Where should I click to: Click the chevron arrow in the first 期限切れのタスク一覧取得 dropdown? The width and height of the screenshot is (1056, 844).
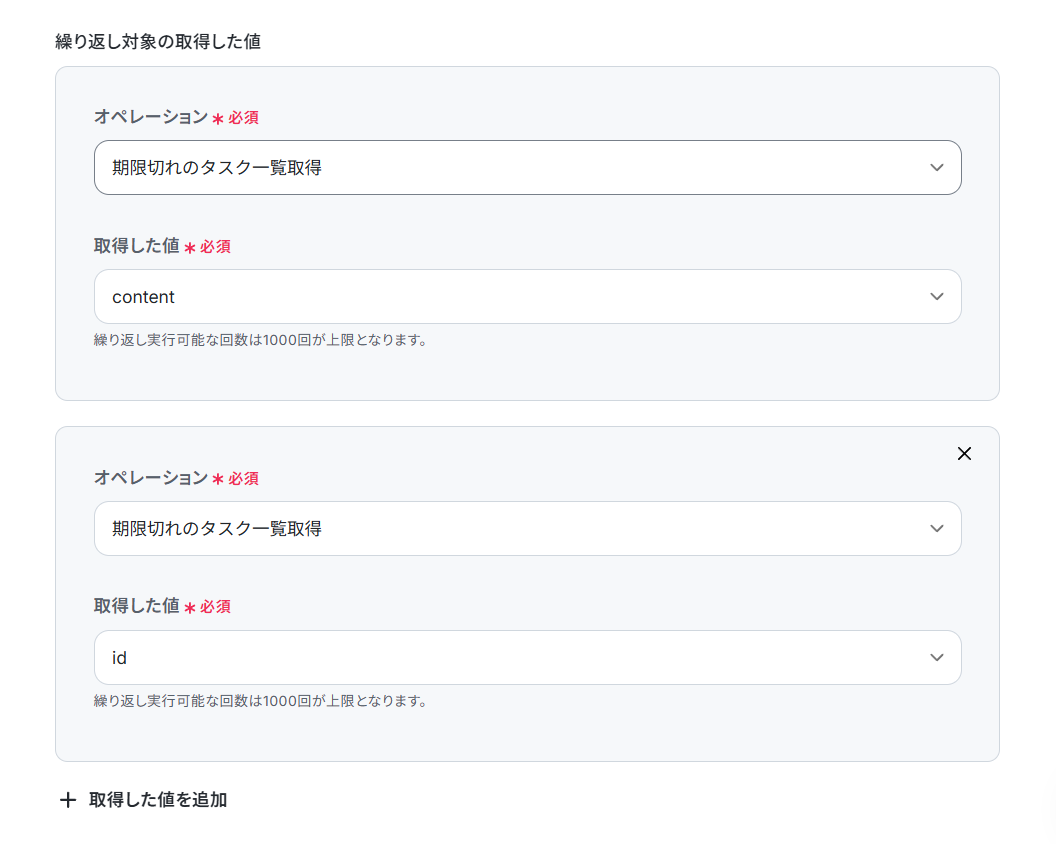tap(936, 168)
